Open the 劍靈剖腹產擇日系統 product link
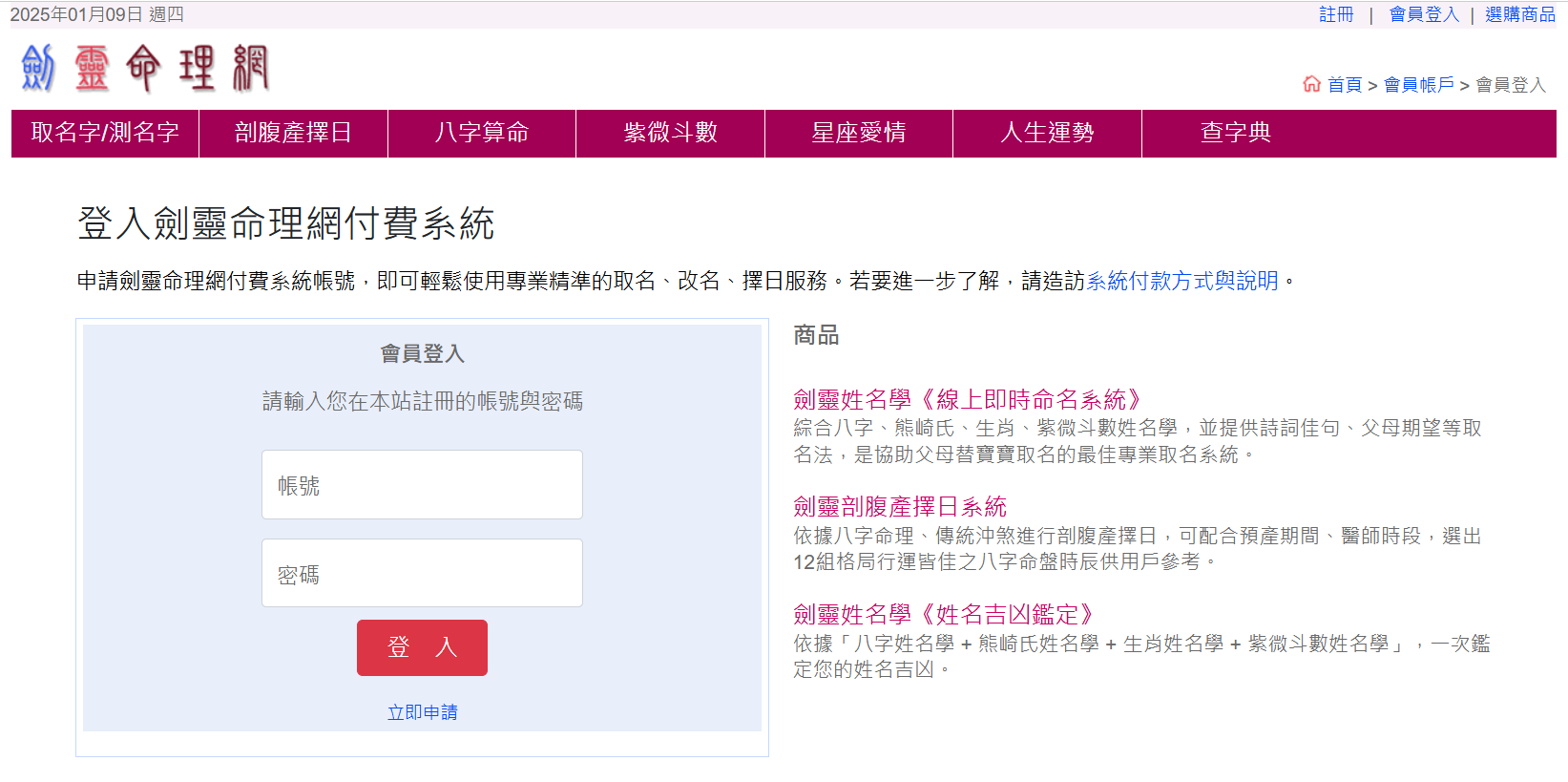Image resolution: width=1568 pixels, height=782 pixels. point(900,506)
